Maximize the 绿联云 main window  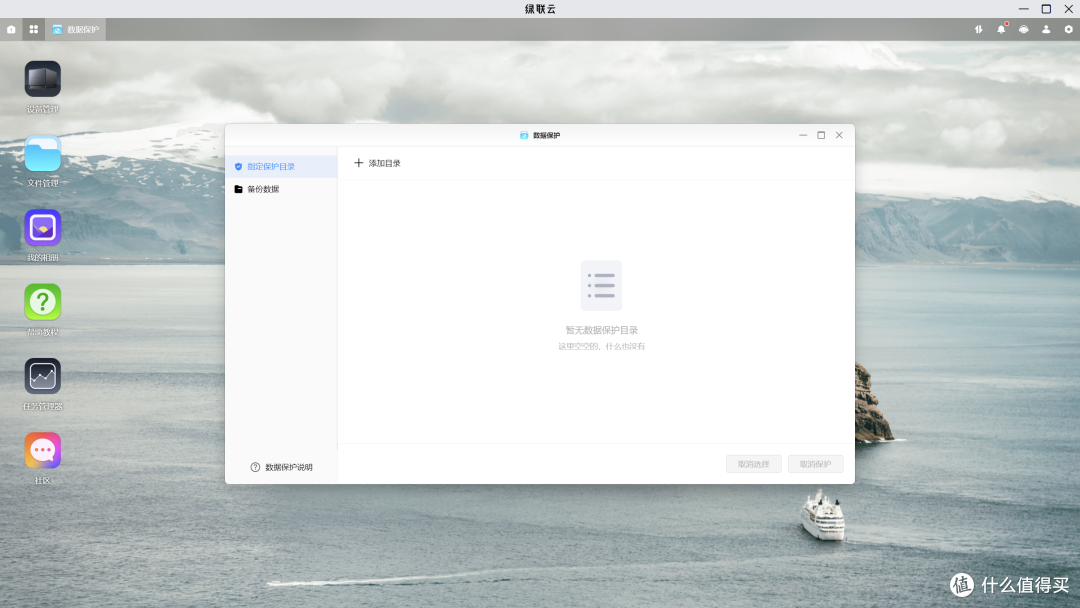pyautogui.click(x=1046, y=9)
